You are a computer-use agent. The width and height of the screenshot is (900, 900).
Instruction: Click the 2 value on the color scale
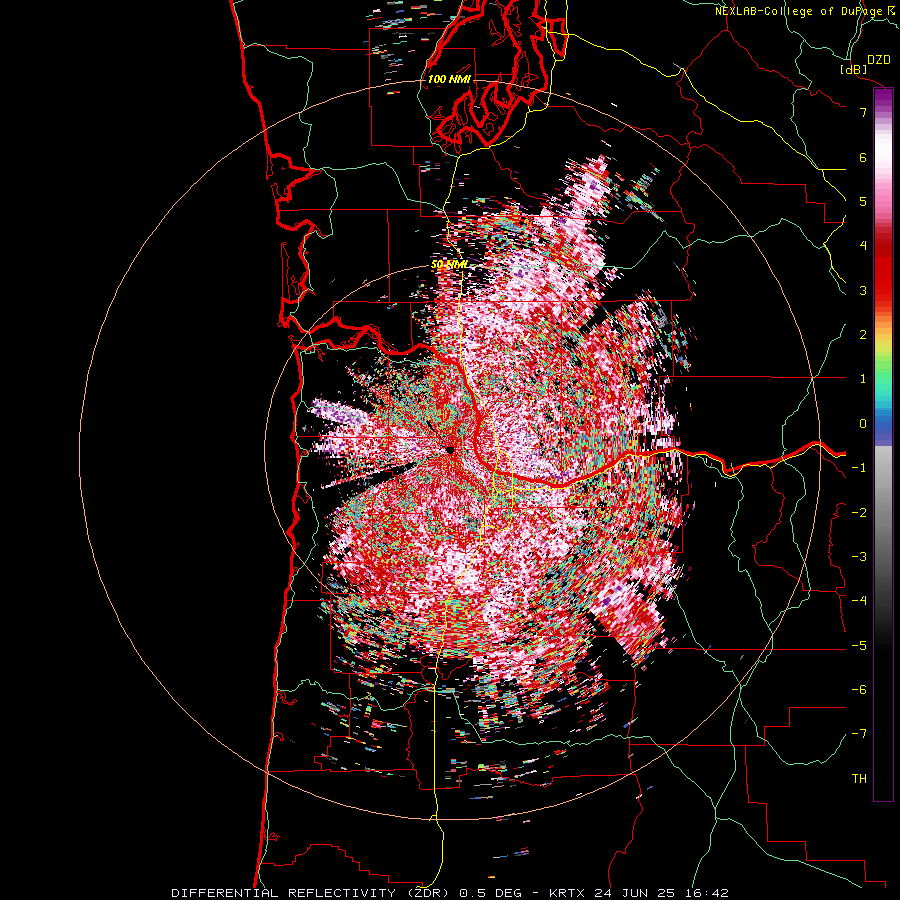pyautogui.click(x=863, y=335)
